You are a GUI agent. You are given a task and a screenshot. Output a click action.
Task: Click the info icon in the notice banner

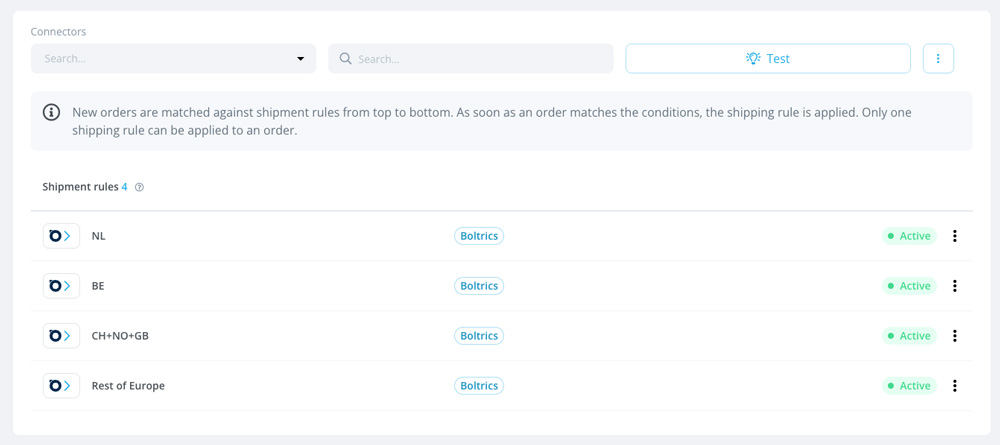[52, 113]
